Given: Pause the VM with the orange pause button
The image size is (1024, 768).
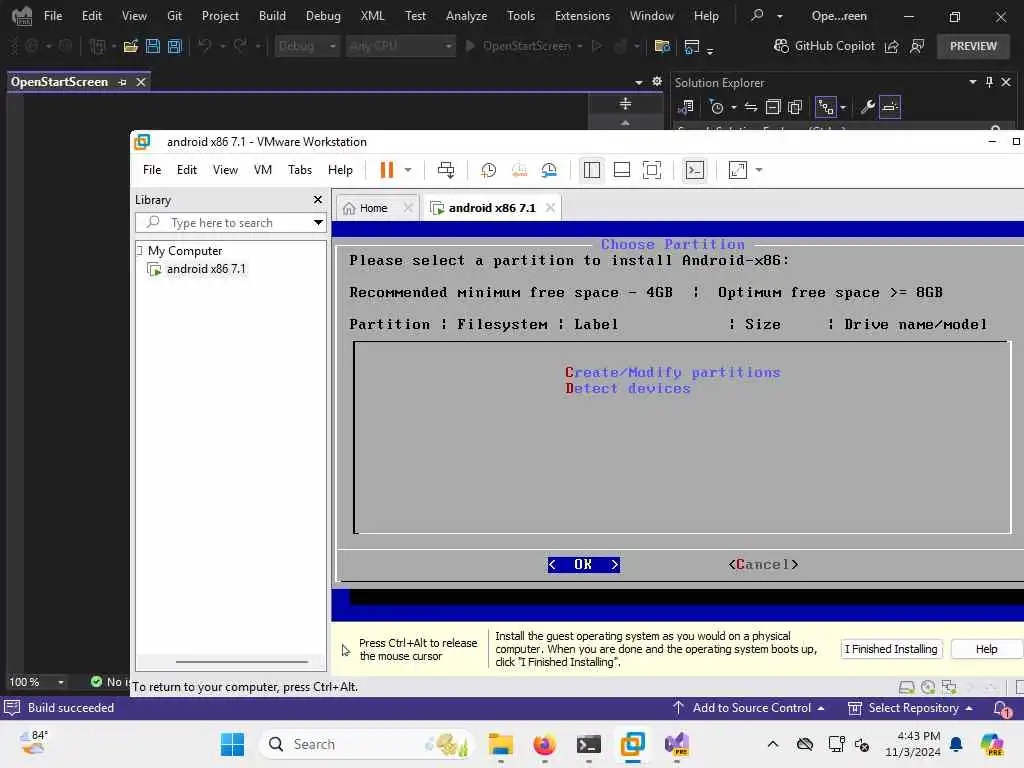Looking at the screenshot, I should [x=387, y=170].
